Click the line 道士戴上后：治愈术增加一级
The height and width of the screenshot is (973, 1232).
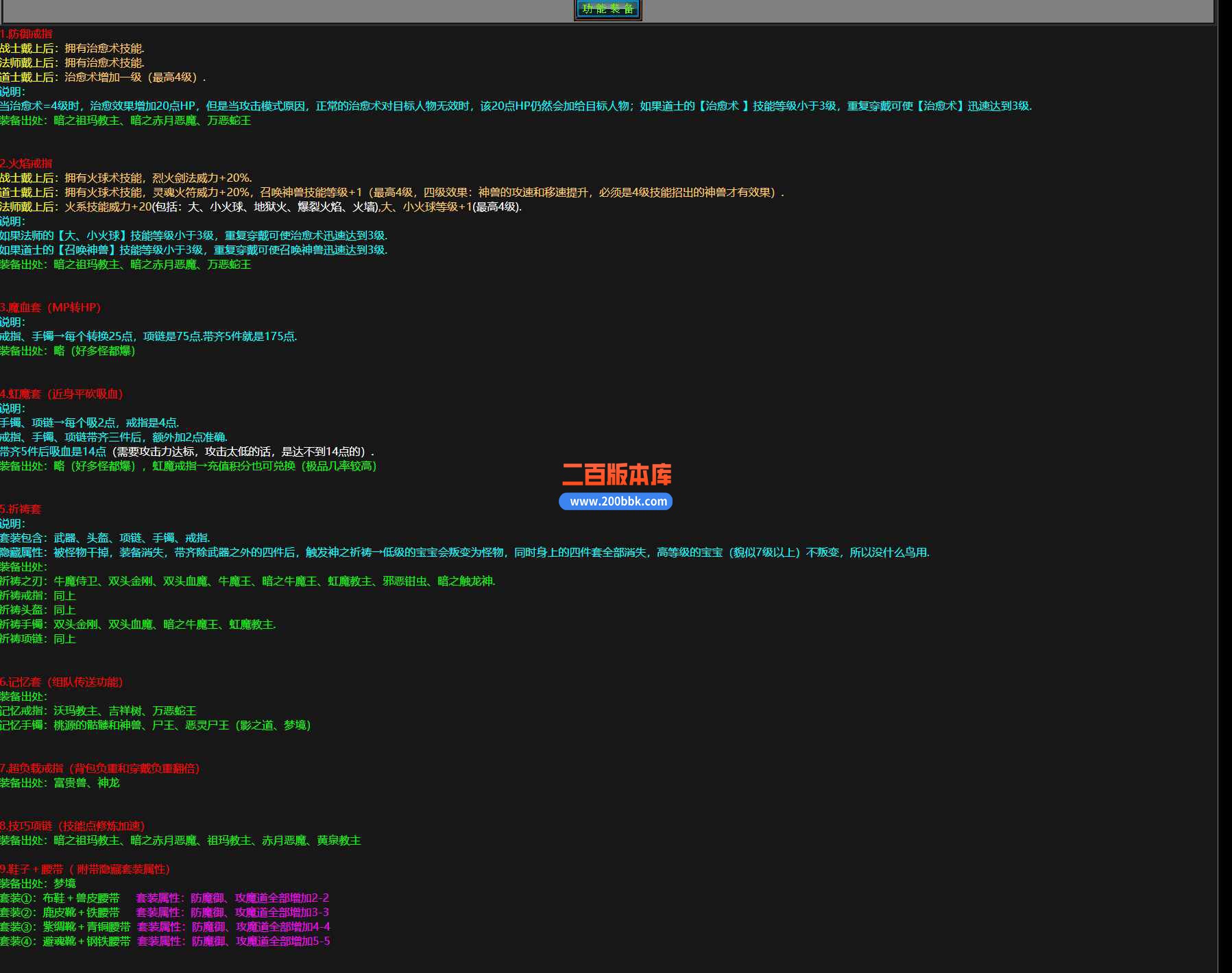103,77
